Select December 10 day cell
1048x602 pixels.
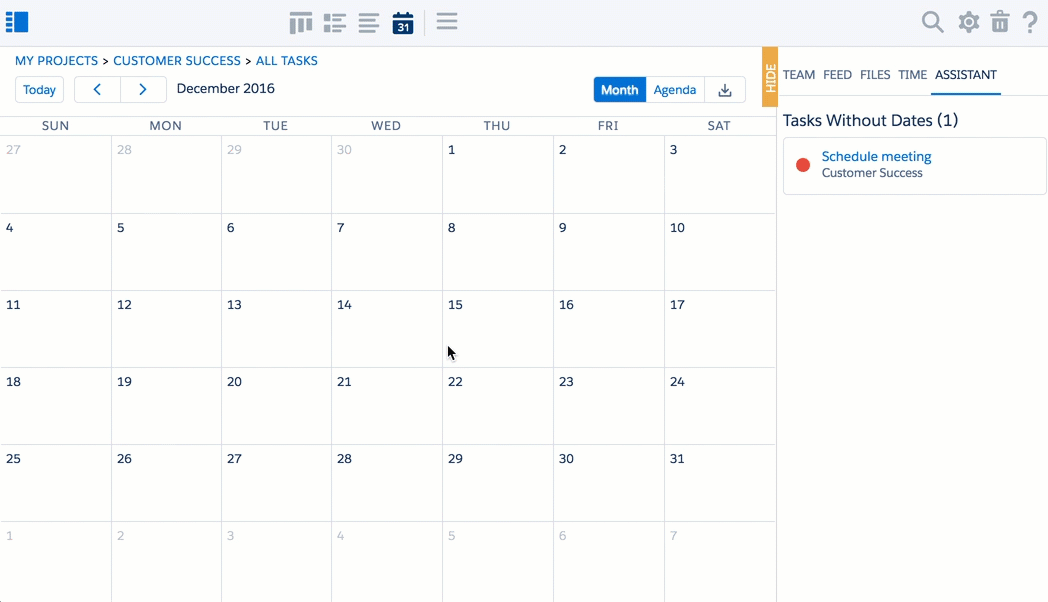[x=720, y=253]
